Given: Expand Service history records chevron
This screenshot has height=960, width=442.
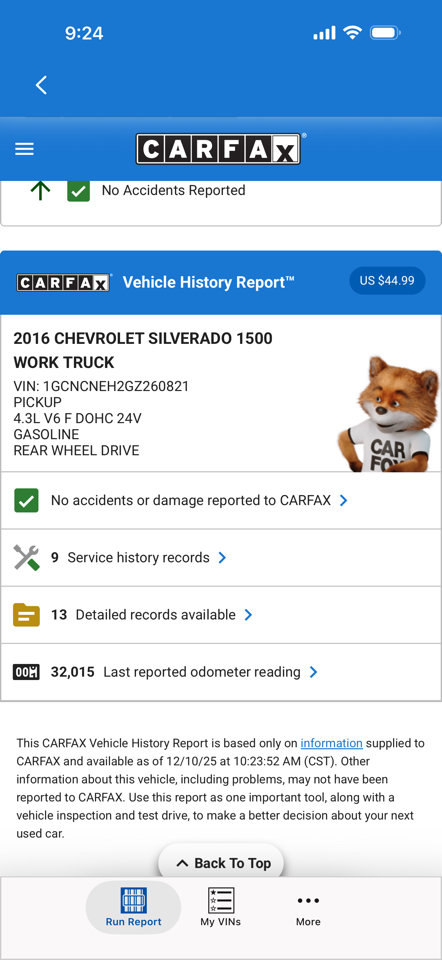Looking at the screenshot, I should tap(222, 558).
